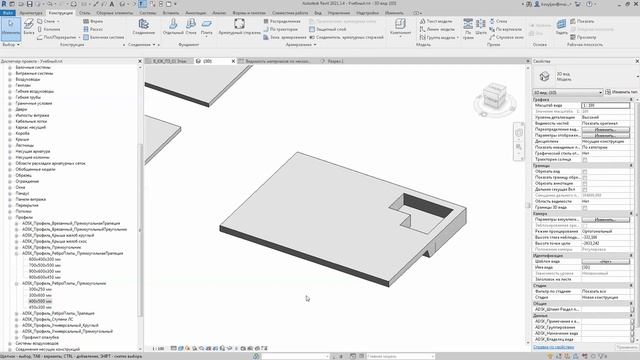Select the Отдельный isolated foundation tool

click(173, 27)
